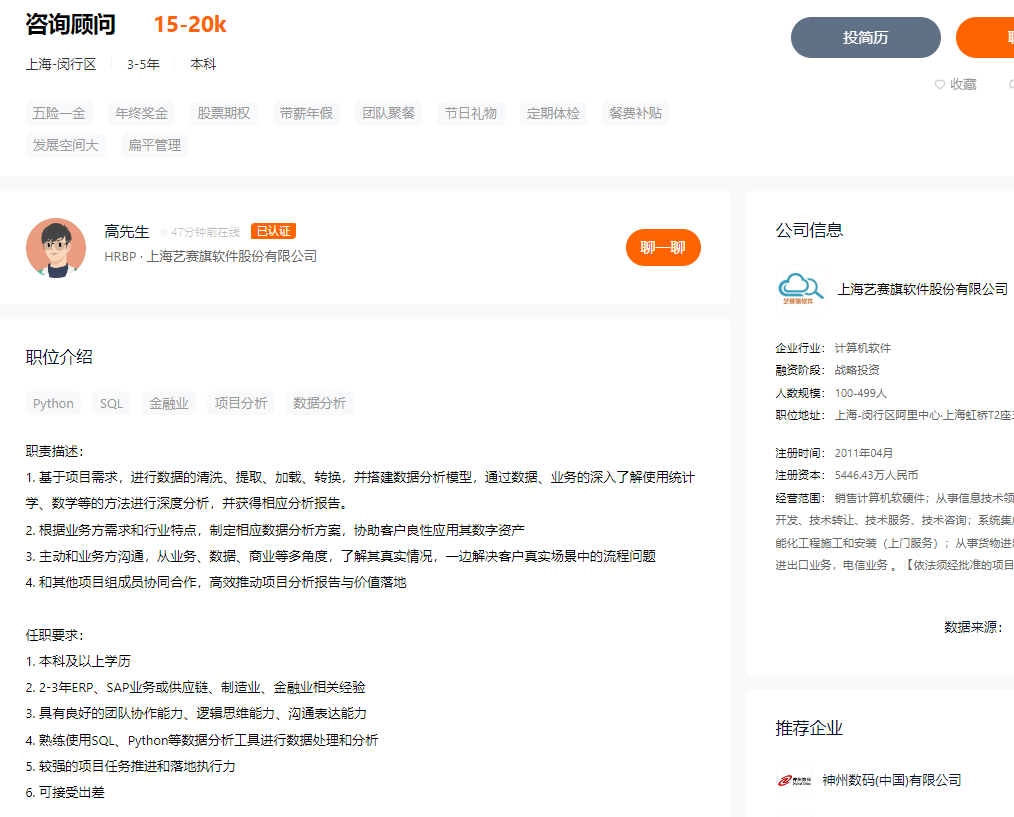Click the 金融业 skill tag
Viewport: 1014px width, 817px height.
pyautogui.click(x=169, y=403)
